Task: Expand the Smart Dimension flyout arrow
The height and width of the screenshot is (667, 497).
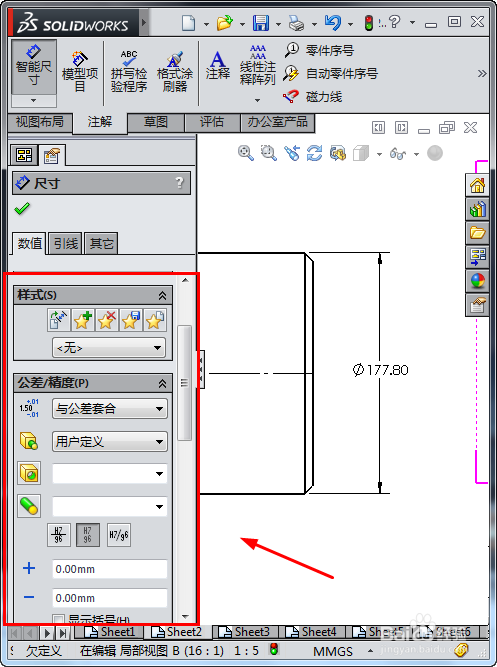Action: coord(34,101)
